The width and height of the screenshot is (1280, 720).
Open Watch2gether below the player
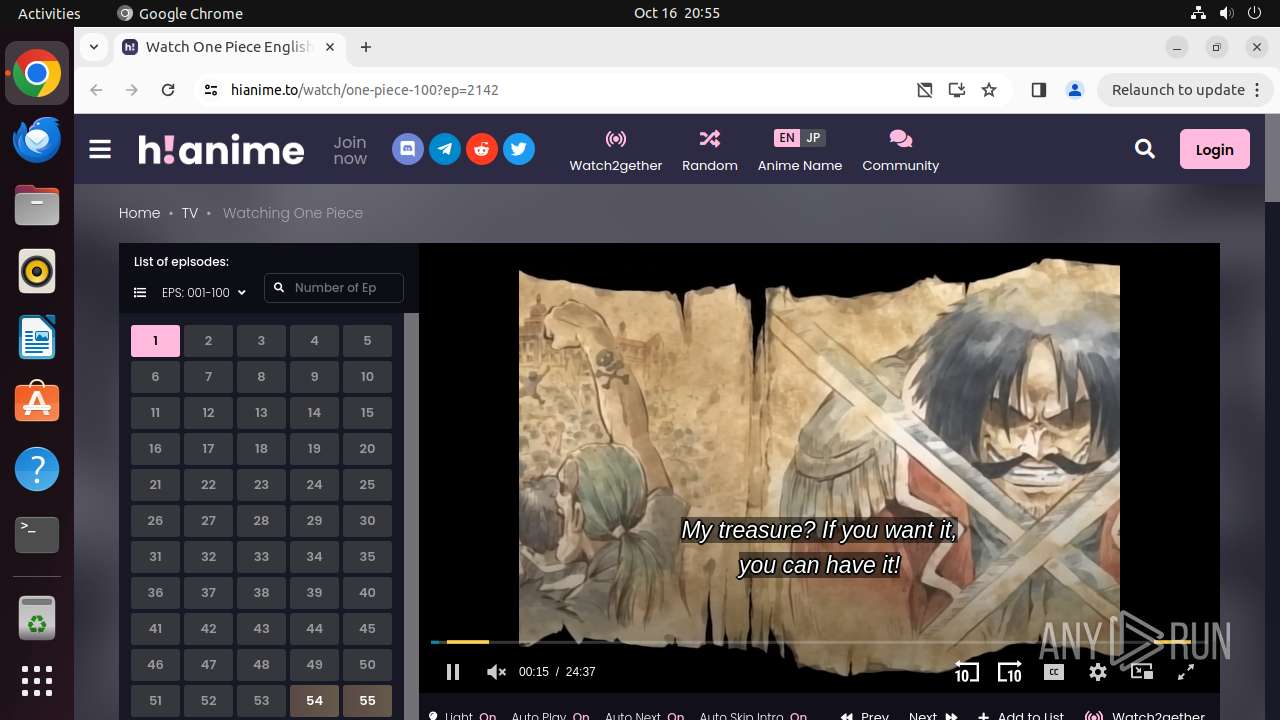click(1146, 716)
